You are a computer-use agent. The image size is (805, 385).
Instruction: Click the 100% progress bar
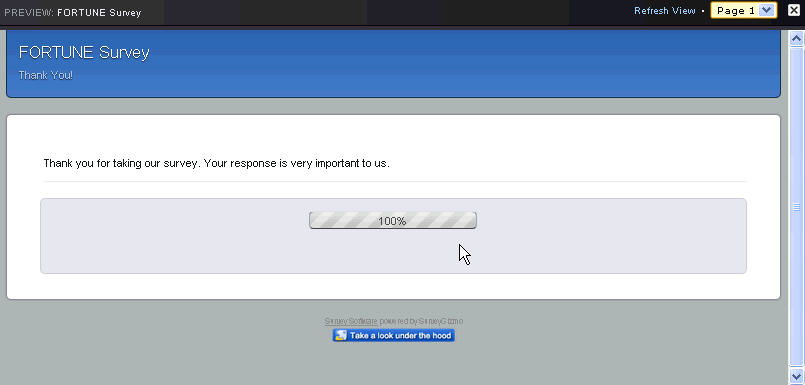[393, 221]
